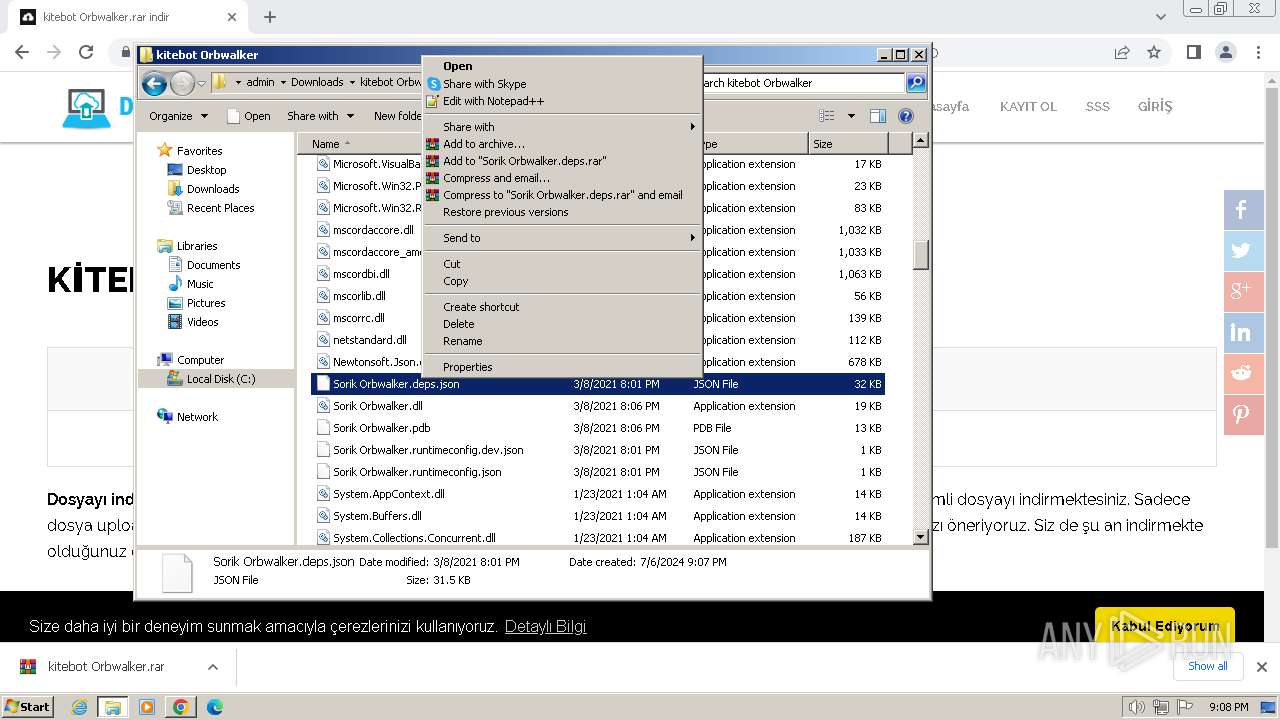Click Windows Start button

27,707
